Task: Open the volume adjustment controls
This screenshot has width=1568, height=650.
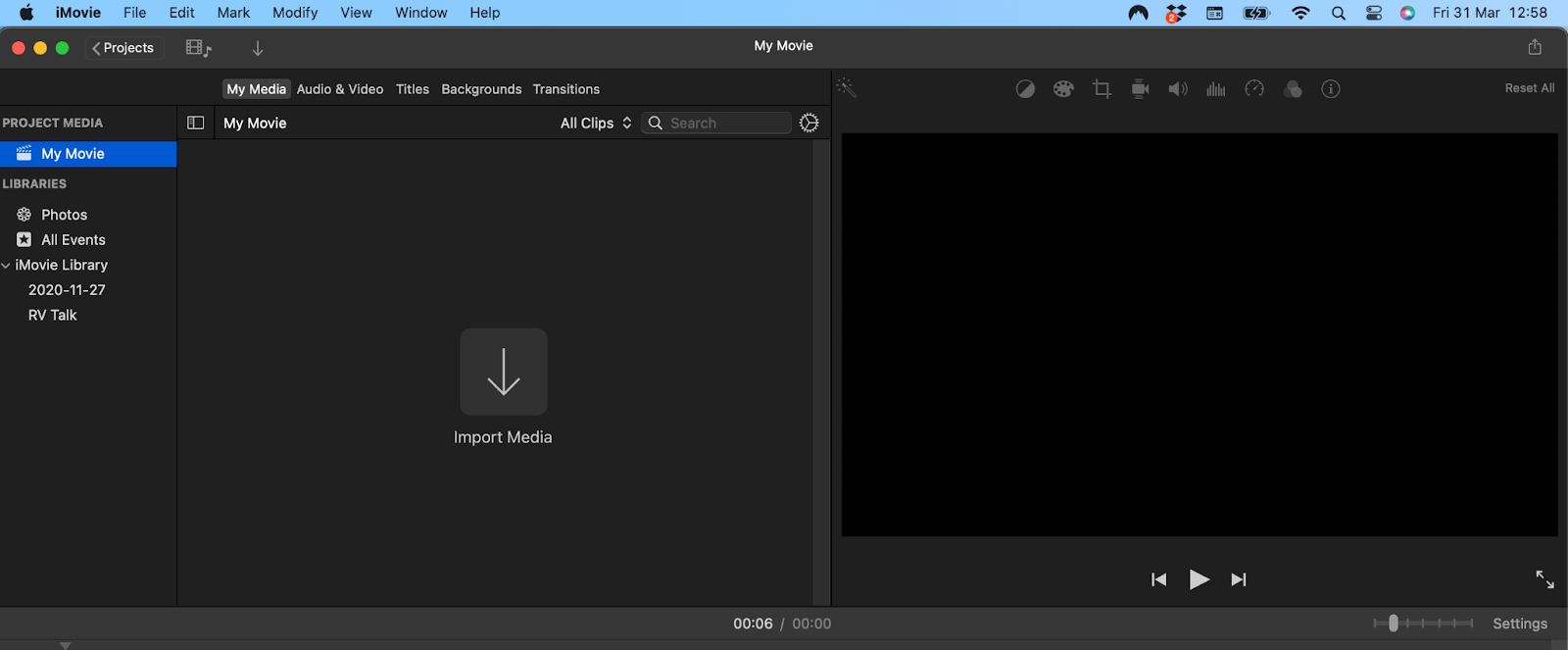Action: click(1178, 89)
